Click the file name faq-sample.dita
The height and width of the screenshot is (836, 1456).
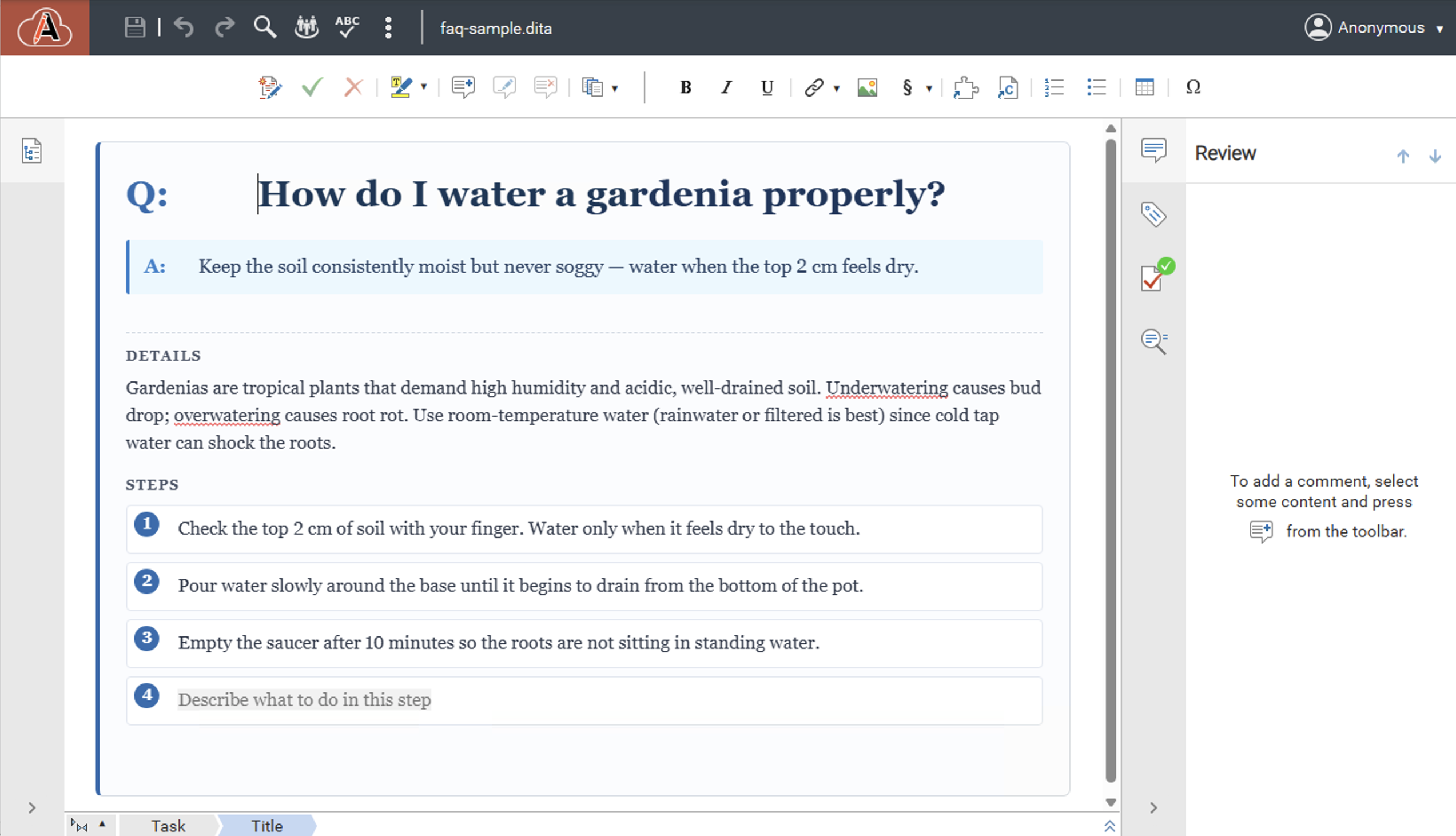[x=496, y=28]
